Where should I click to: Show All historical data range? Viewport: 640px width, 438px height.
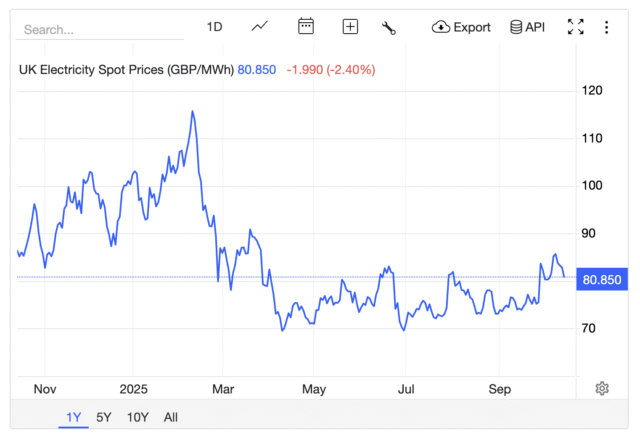(171, 417)
